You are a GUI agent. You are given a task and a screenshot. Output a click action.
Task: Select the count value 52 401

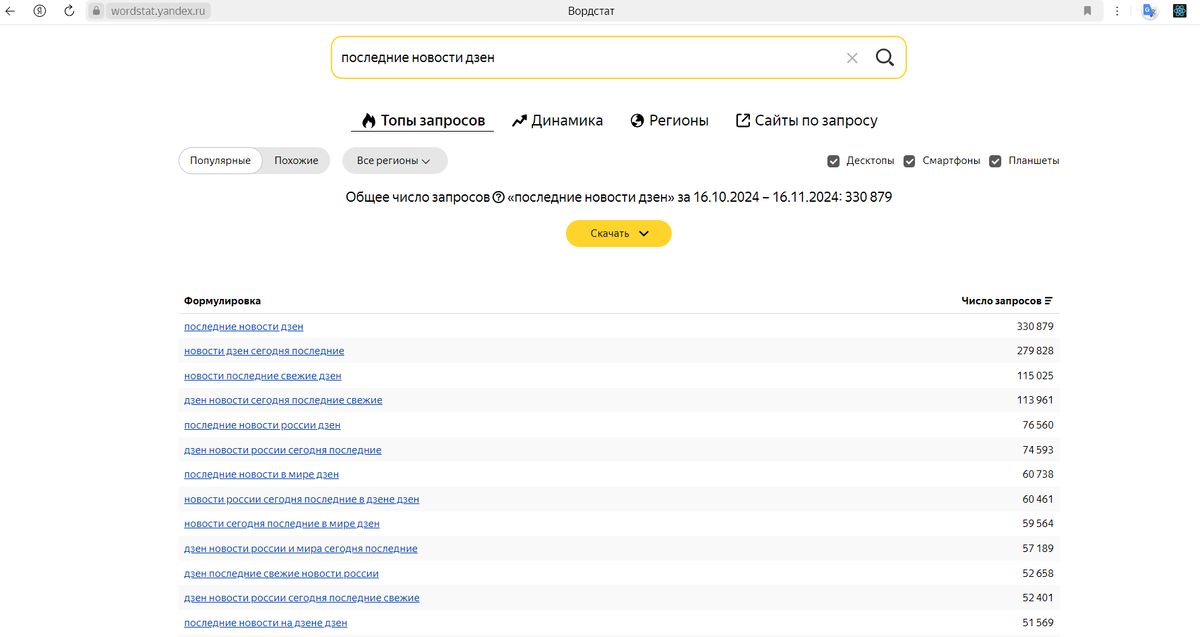tap(1038, 598)
